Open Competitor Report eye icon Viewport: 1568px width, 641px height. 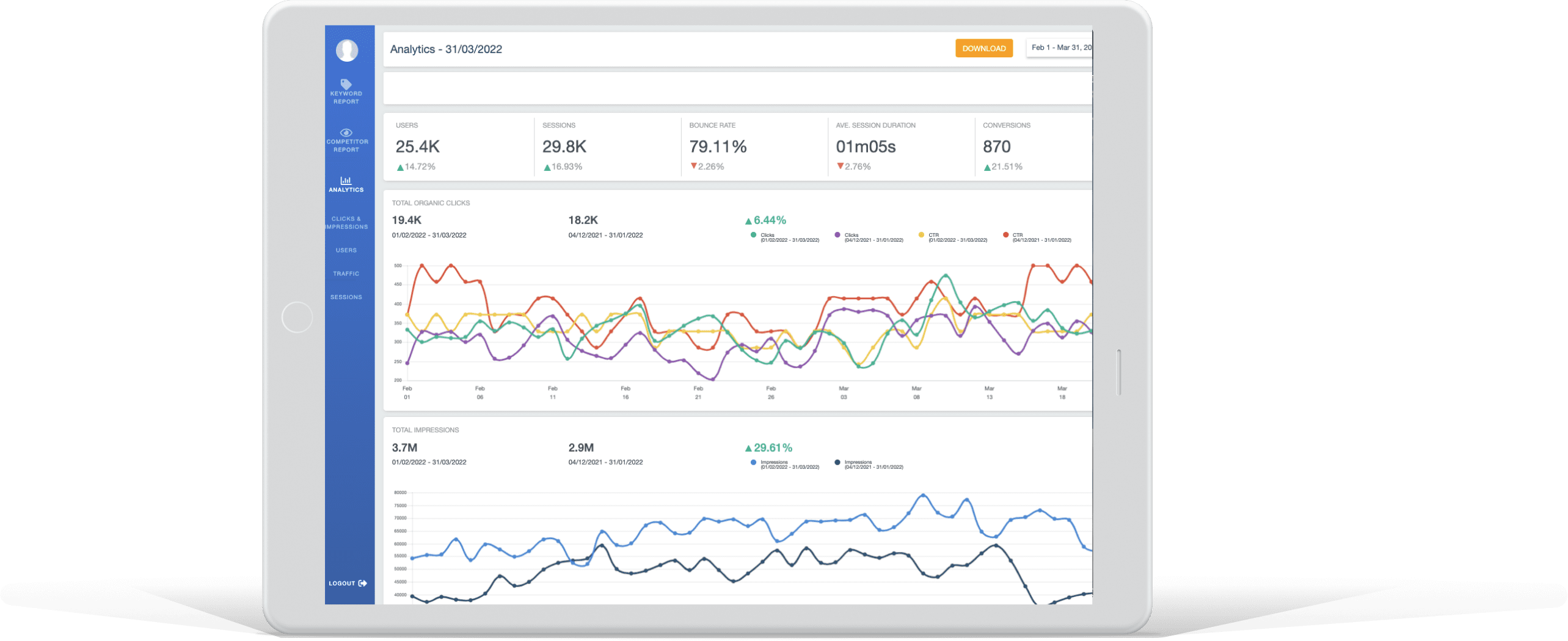pyautogui.click(x=346, y=132)
